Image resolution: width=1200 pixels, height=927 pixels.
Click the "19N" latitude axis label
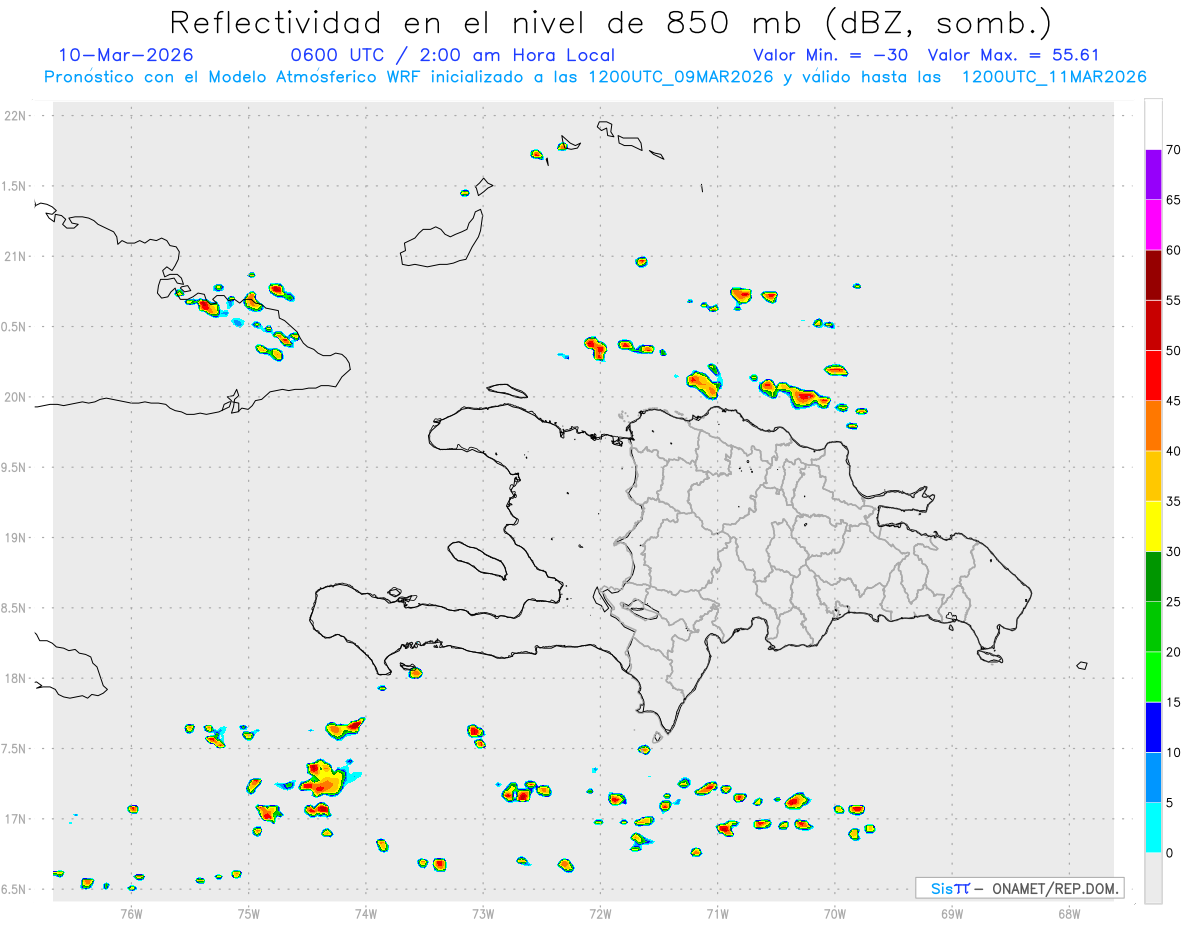tap(17, 538)
